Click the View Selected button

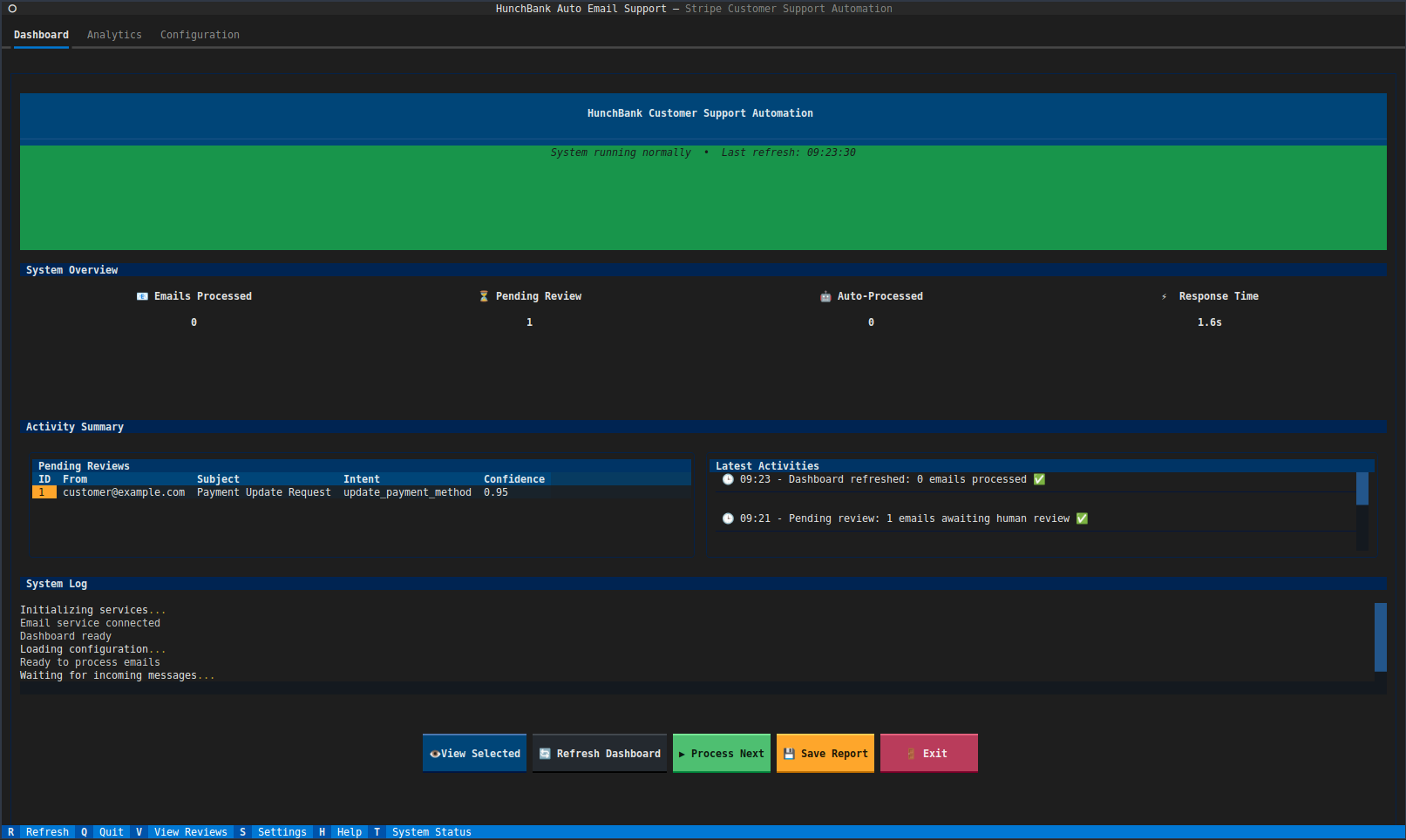tap(474, 753)
